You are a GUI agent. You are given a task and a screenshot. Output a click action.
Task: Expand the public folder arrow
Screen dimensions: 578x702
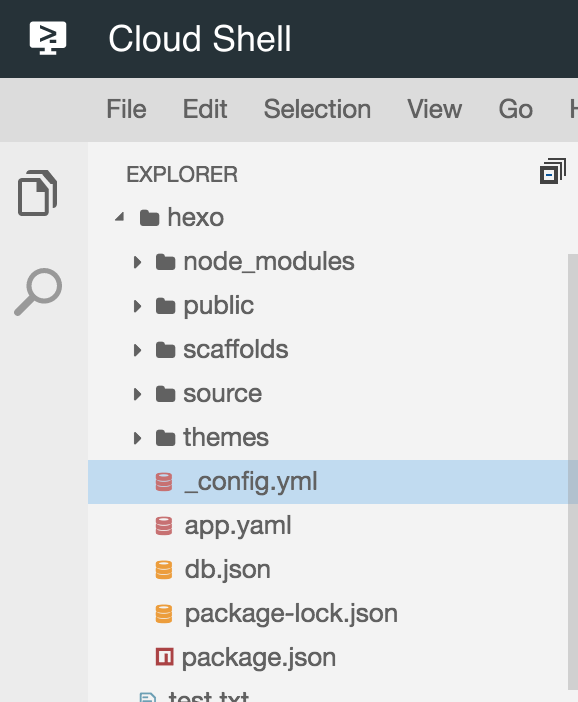[137, 306]
